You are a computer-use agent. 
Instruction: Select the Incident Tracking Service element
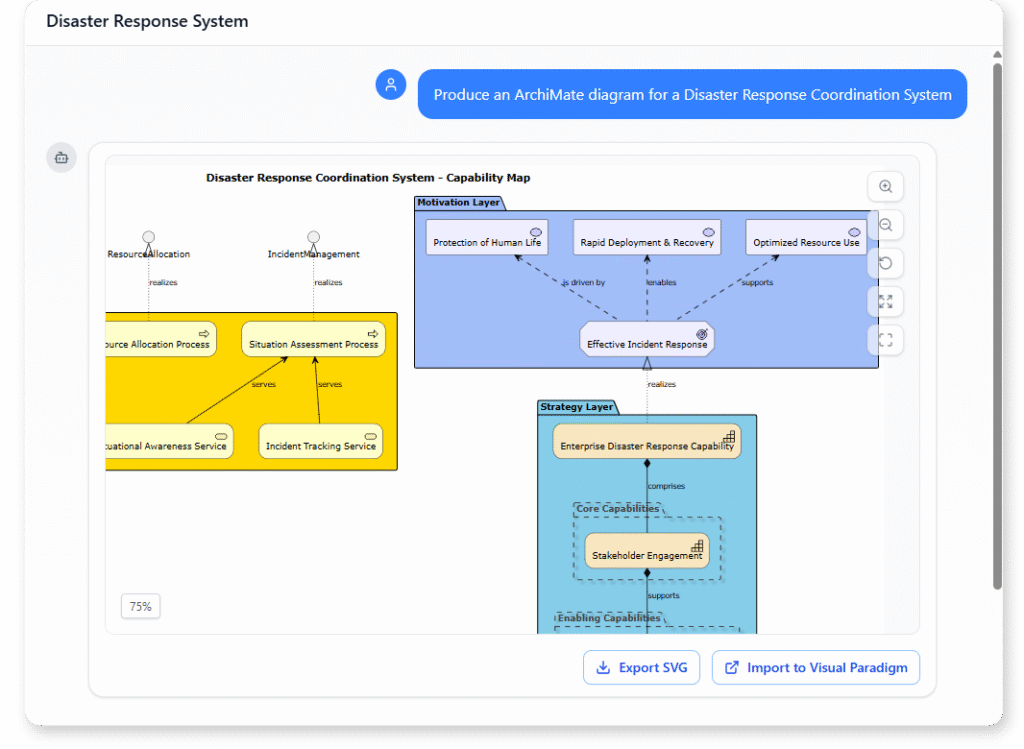pyautogui.click(x=320, y=441)
